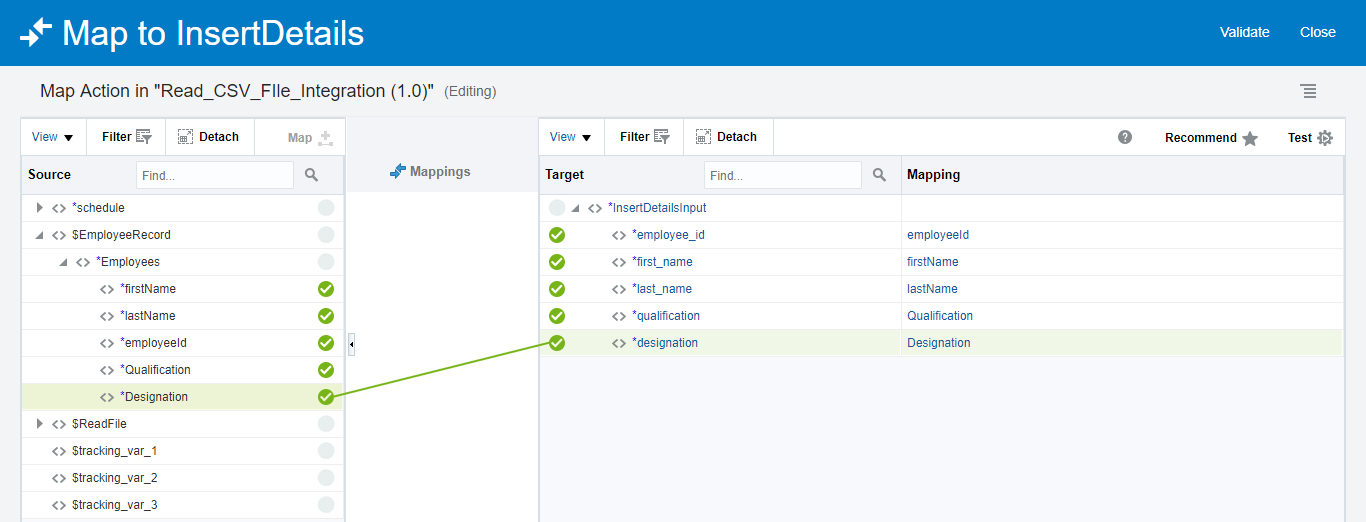Click the Target search magnifier icon
This screenshot has height=522, width=1366.
(879, 175)
